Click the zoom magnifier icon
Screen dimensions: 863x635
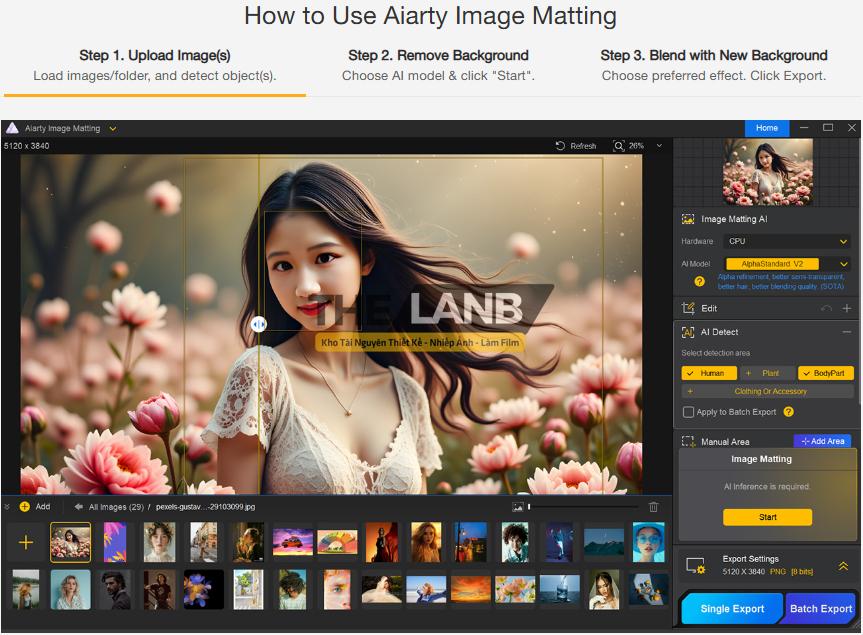[619, 146]
